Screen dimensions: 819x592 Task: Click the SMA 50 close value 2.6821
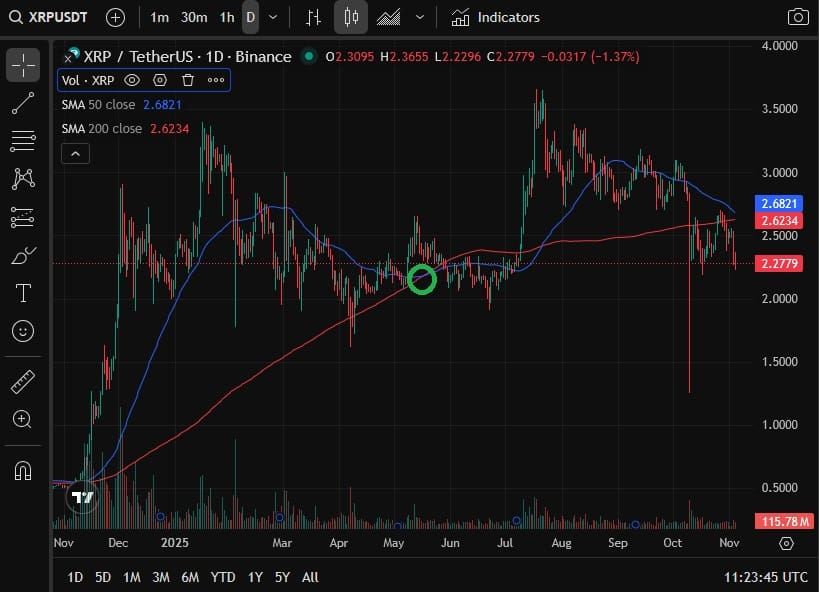[x=163, y=104]
